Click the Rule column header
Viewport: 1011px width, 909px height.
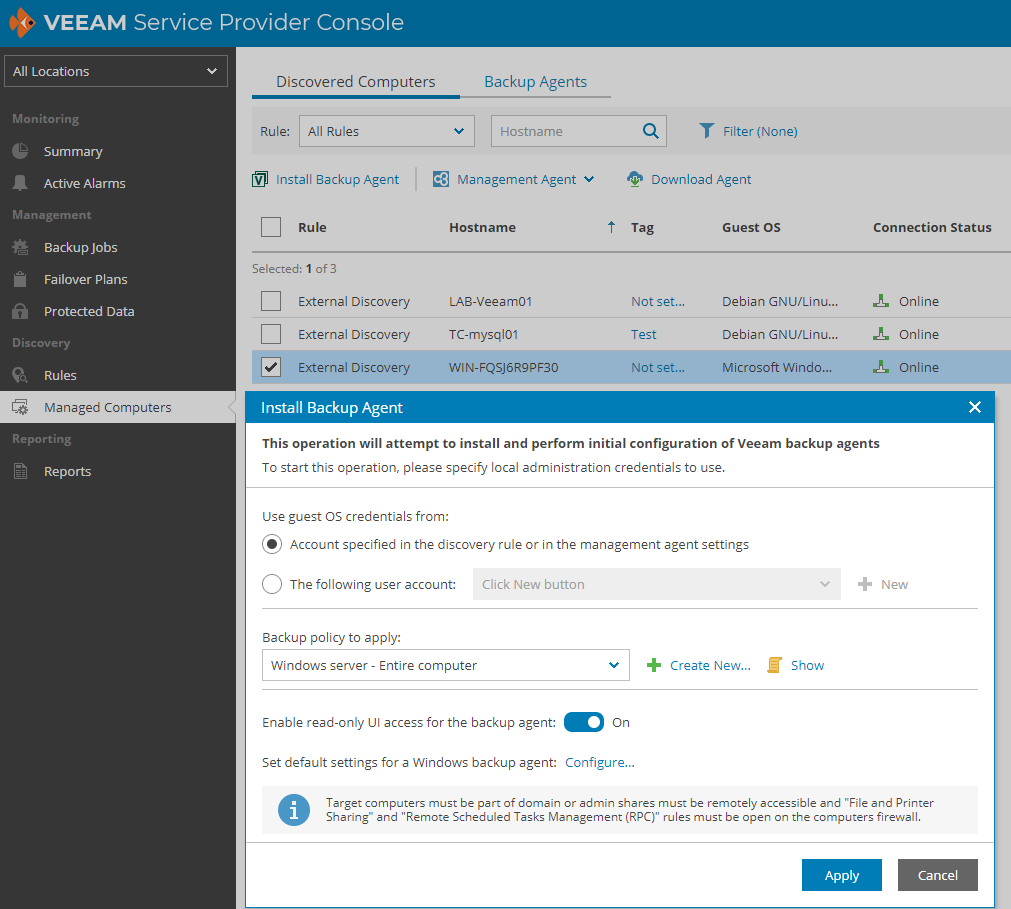pos(312,227)
